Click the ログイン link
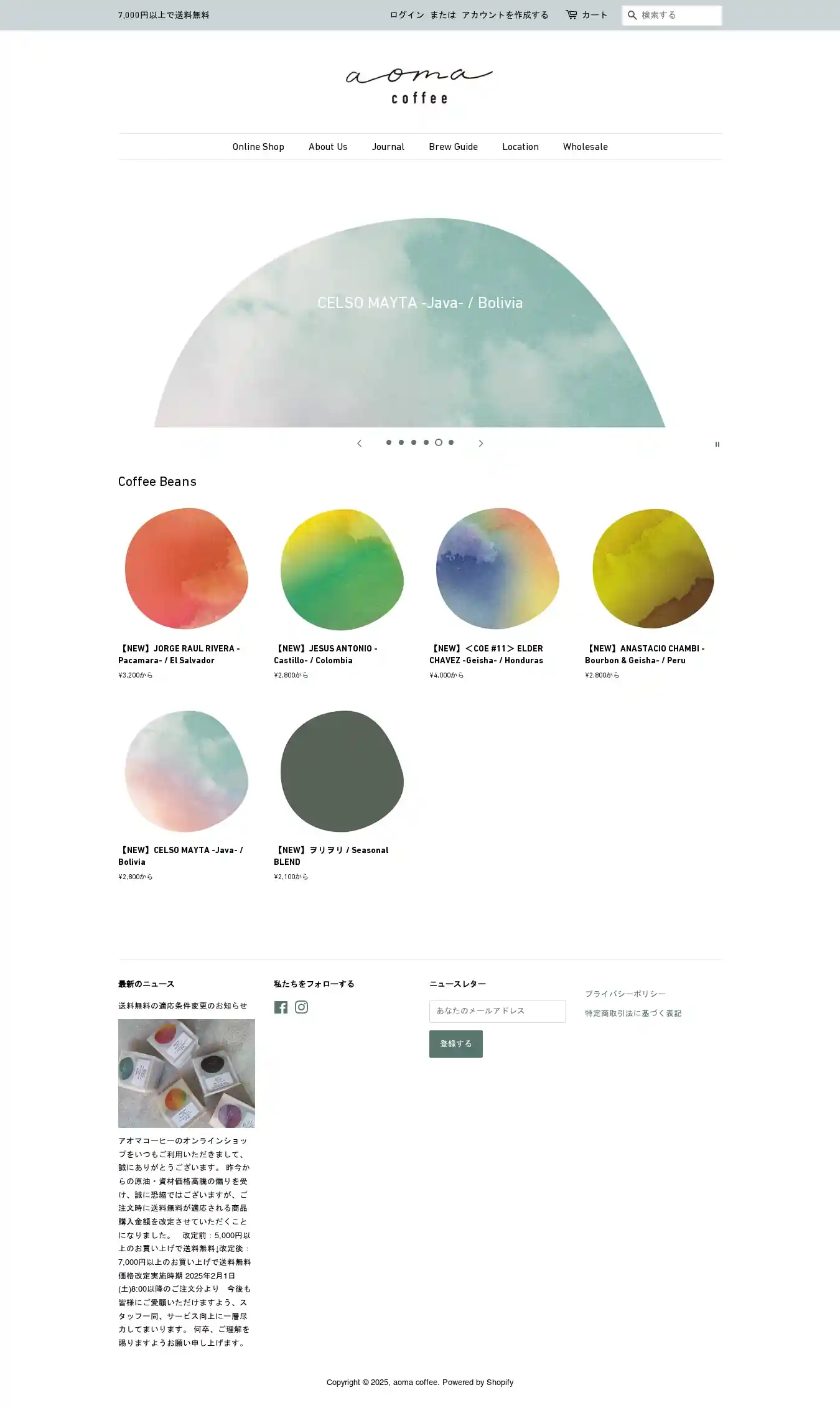 407,15
